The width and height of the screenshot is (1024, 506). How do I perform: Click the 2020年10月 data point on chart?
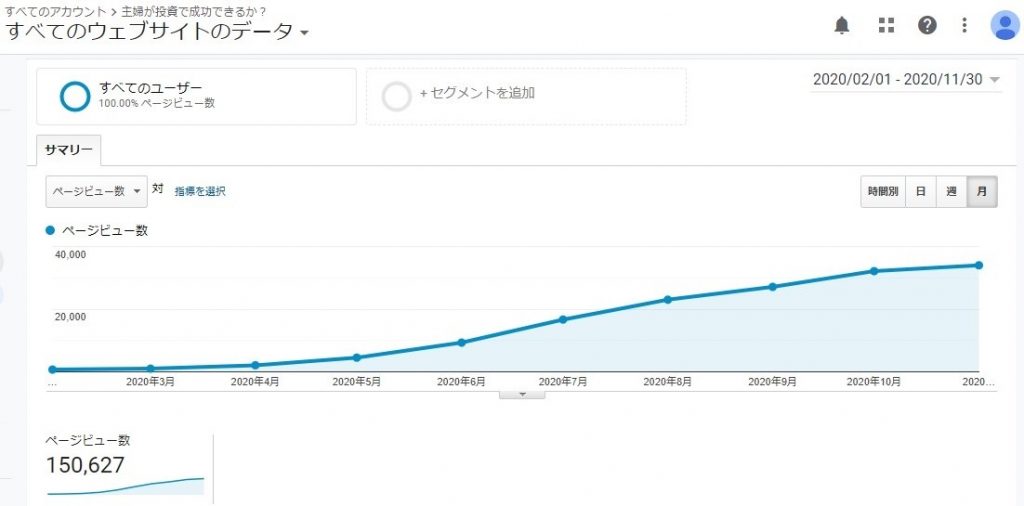(x=874, y=271)
